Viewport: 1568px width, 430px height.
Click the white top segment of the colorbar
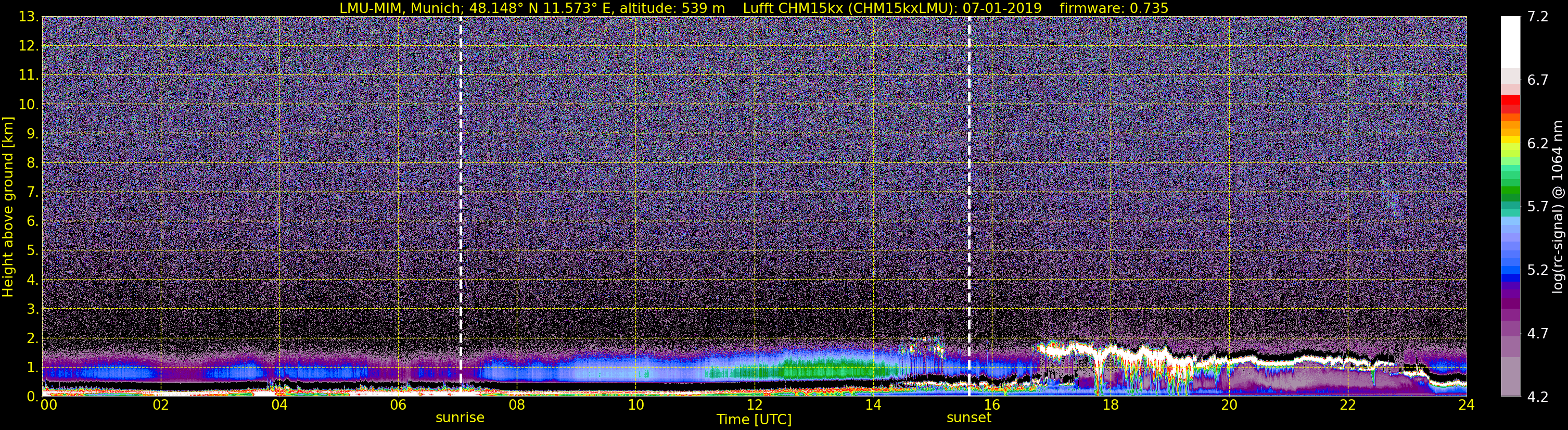pyautogui.click(x=1510, y=42)
